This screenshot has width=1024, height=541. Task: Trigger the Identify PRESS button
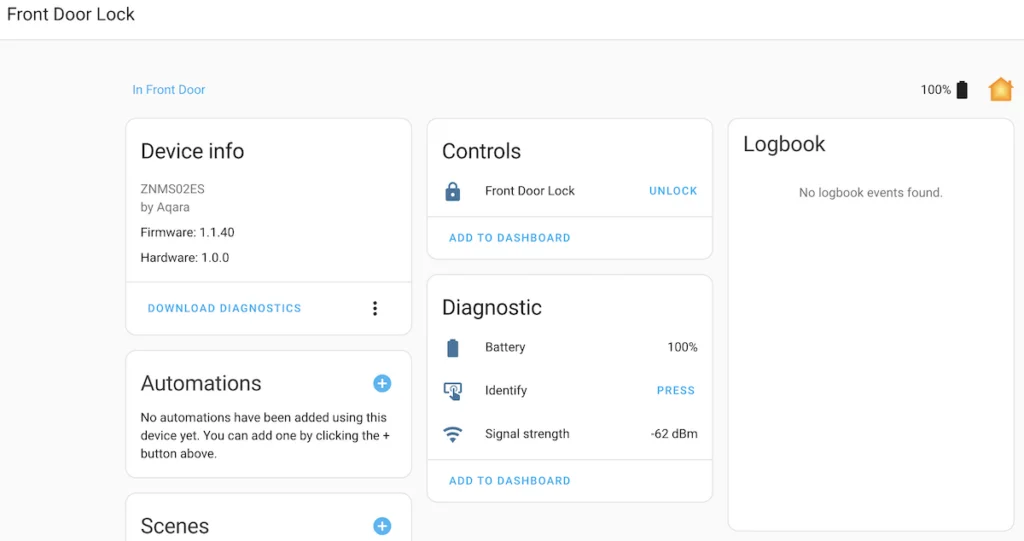676,391
